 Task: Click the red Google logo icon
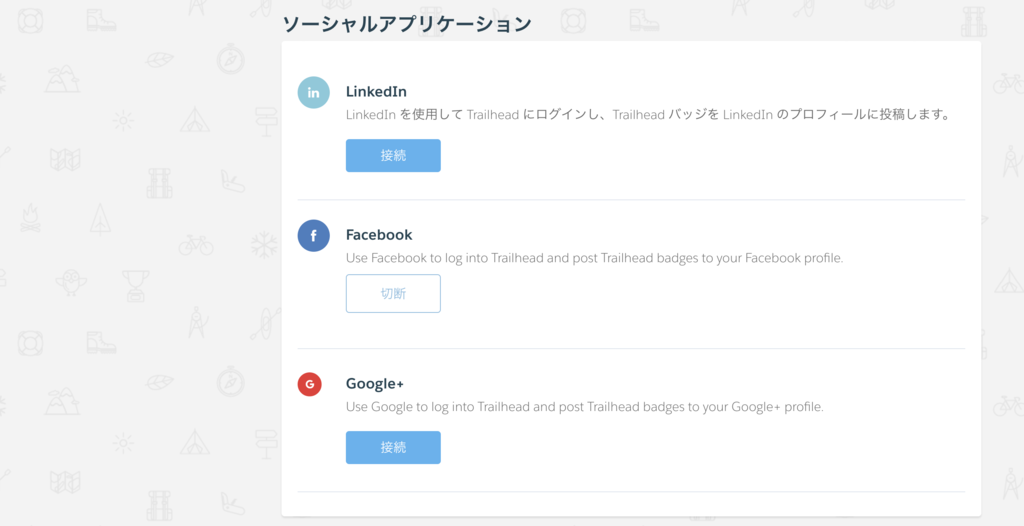(310, 384)
